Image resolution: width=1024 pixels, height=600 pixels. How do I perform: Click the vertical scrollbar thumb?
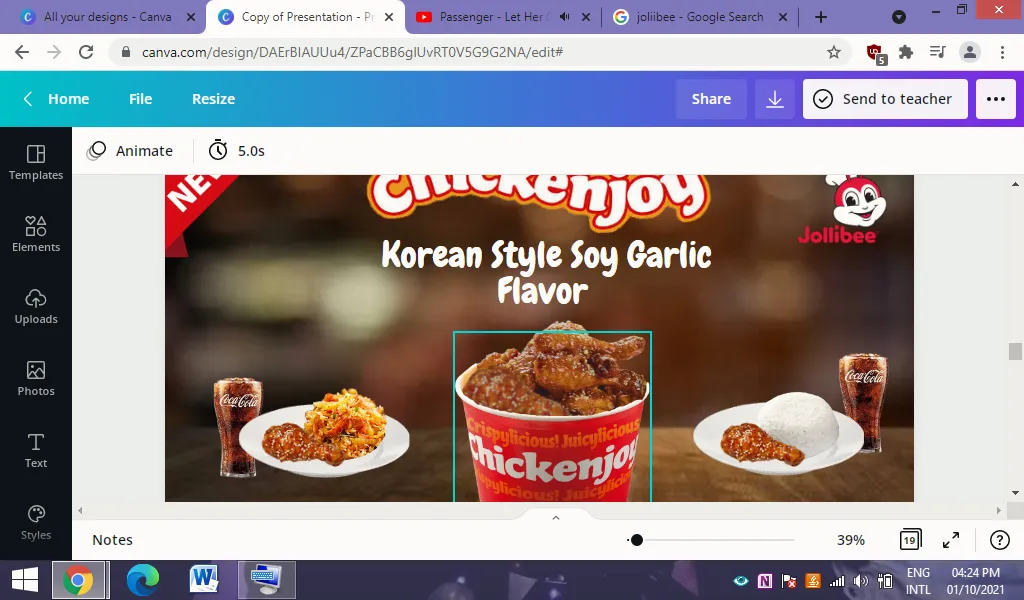click(1015, 351)
